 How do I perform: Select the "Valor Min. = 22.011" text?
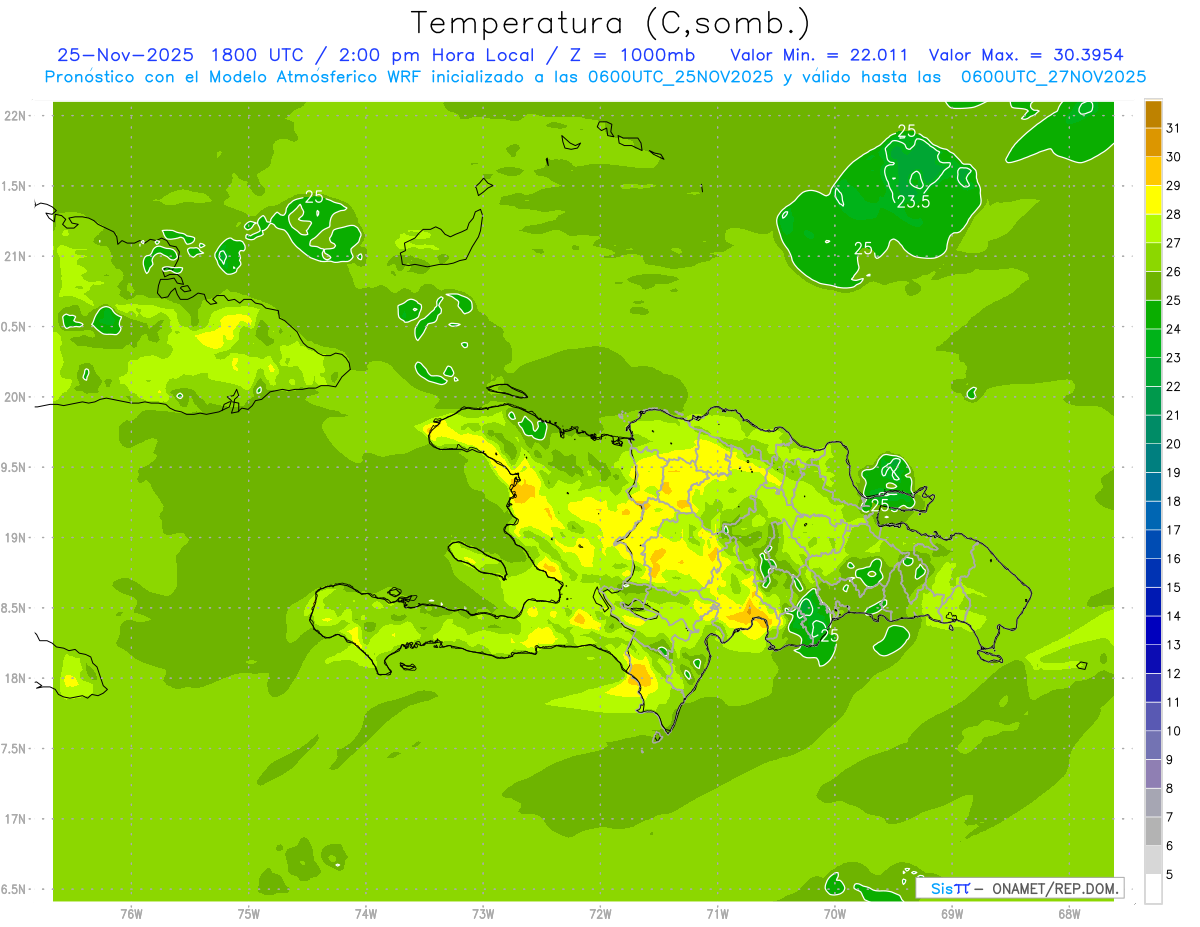(819, 55)
